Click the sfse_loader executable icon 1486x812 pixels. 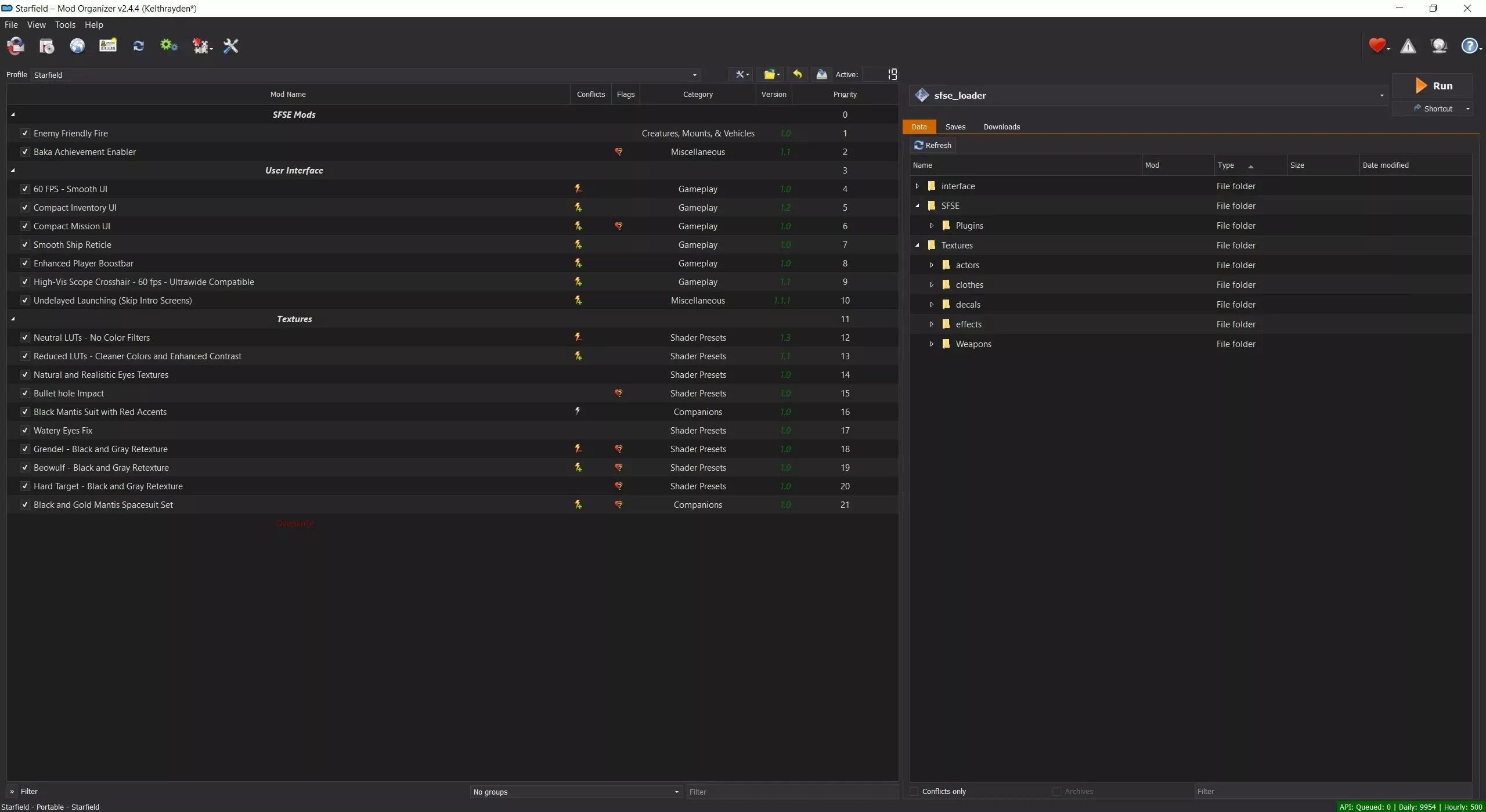922,95
